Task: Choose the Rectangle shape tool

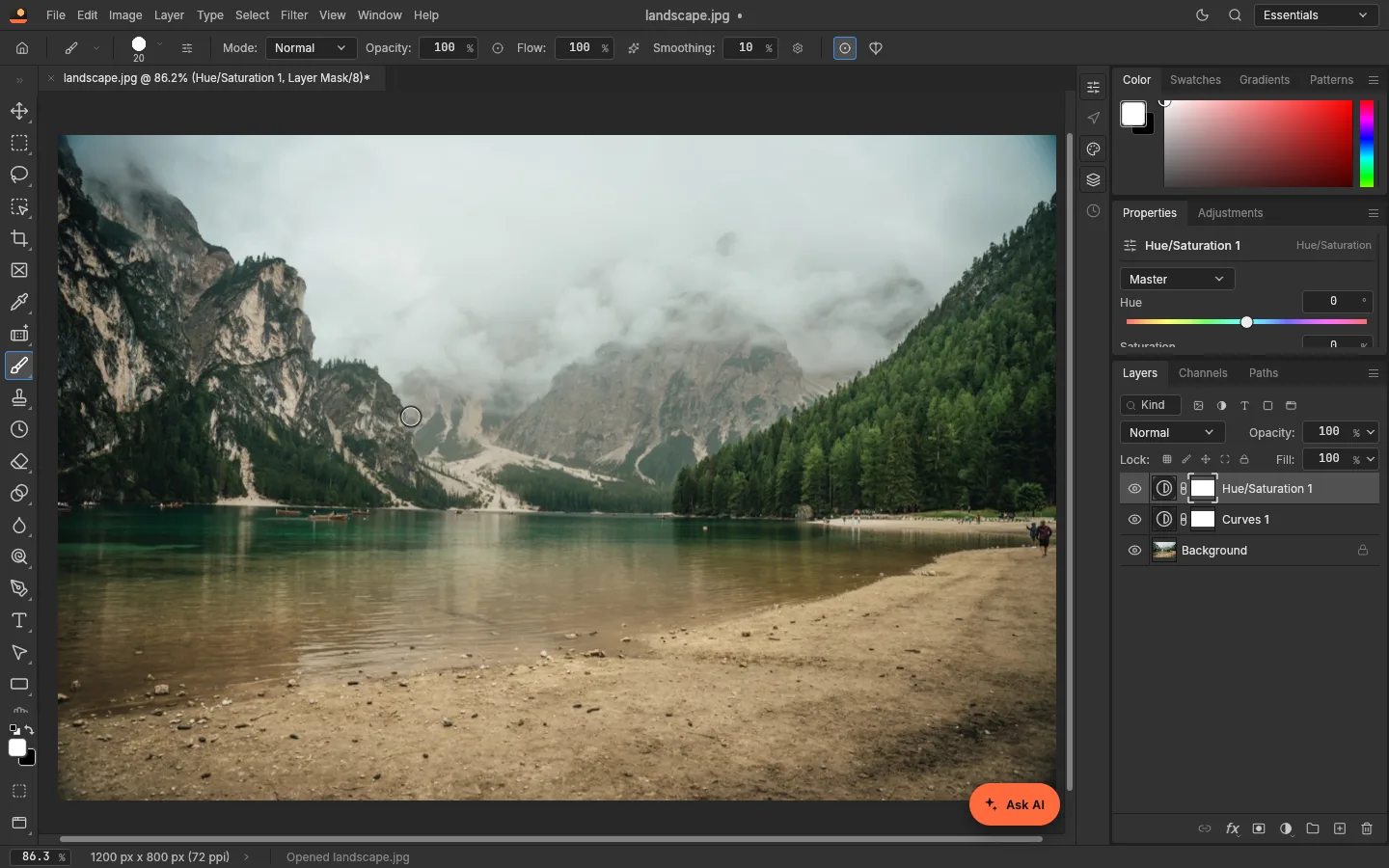Action: (x=19, y=684)
